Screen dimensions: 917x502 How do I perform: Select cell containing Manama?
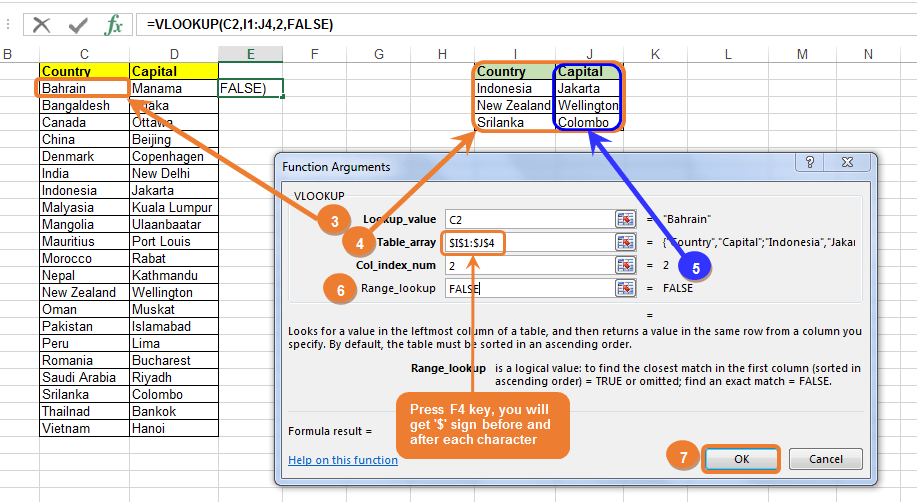[x=174, y=88]
